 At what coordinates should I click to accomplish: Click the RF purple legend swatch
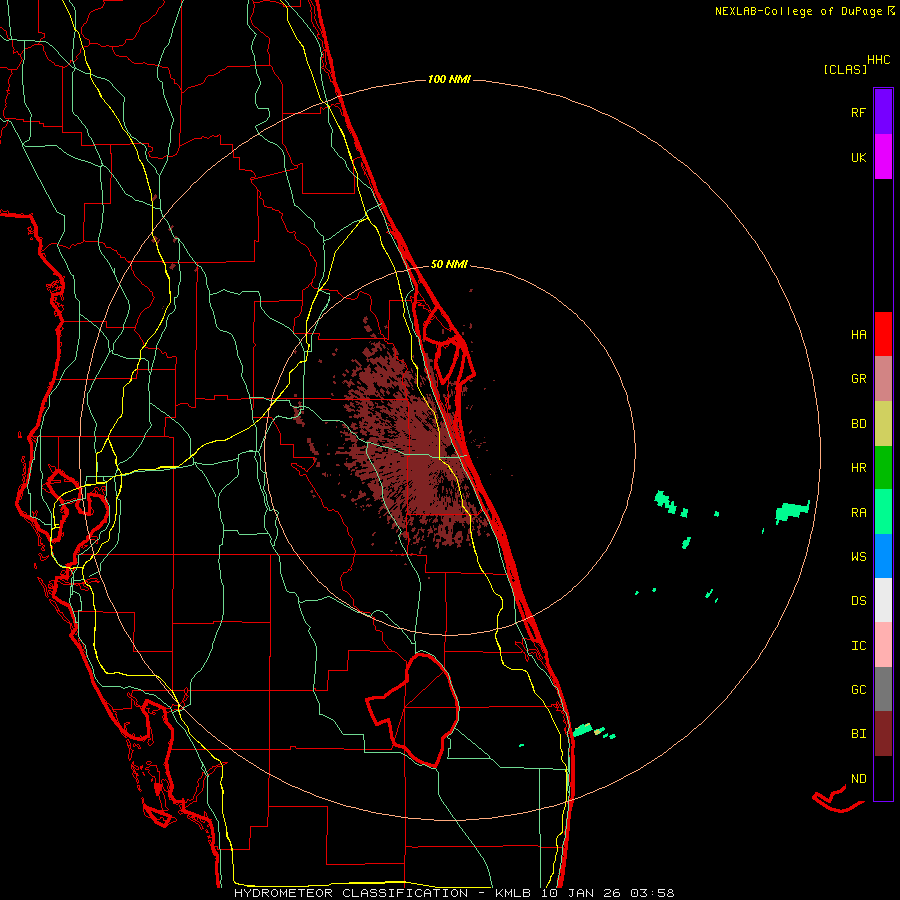coord(883,112)
